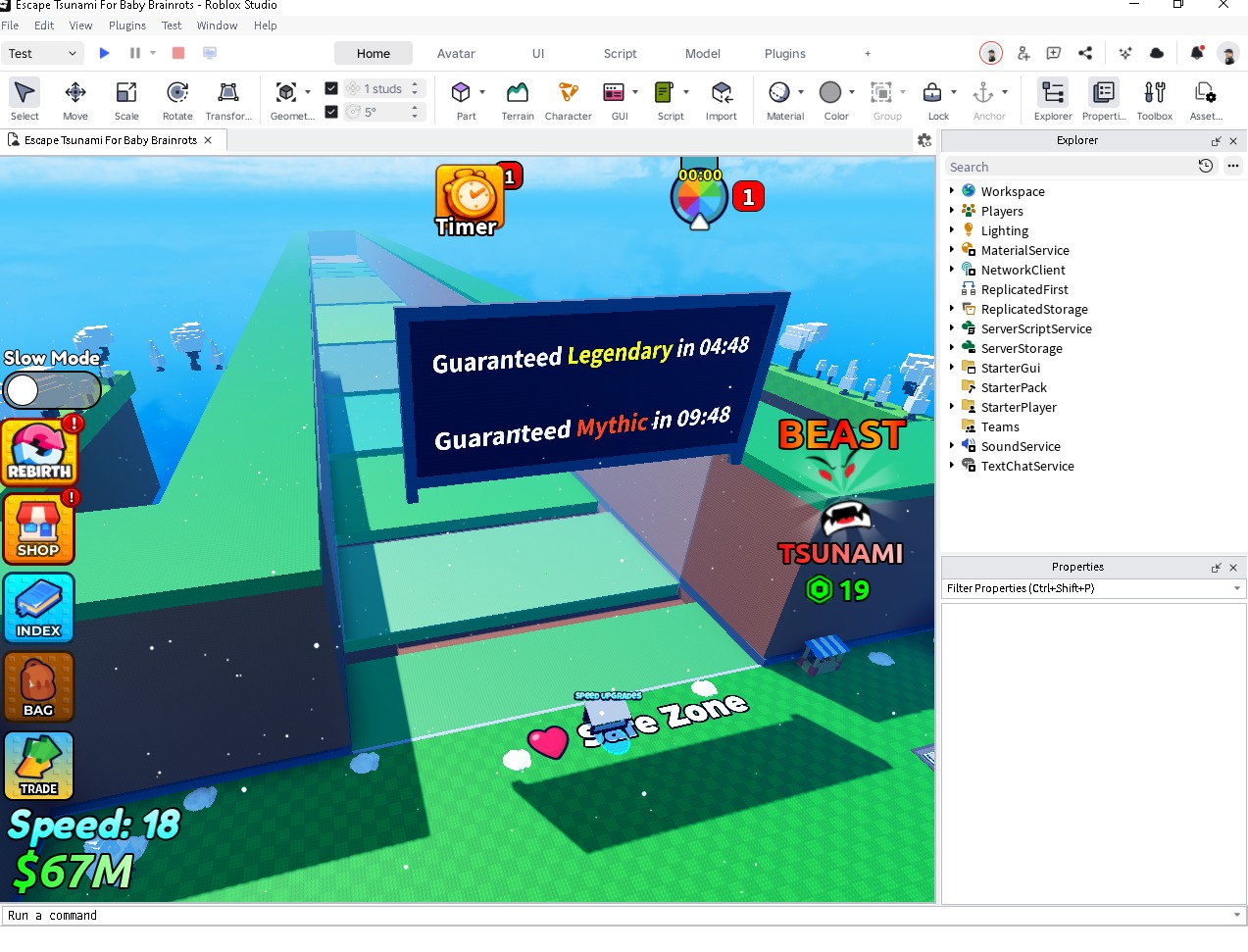Click the TRADE game button
Screen dimensions: 1248x952
pyautogui.click(x=38, y=766)
